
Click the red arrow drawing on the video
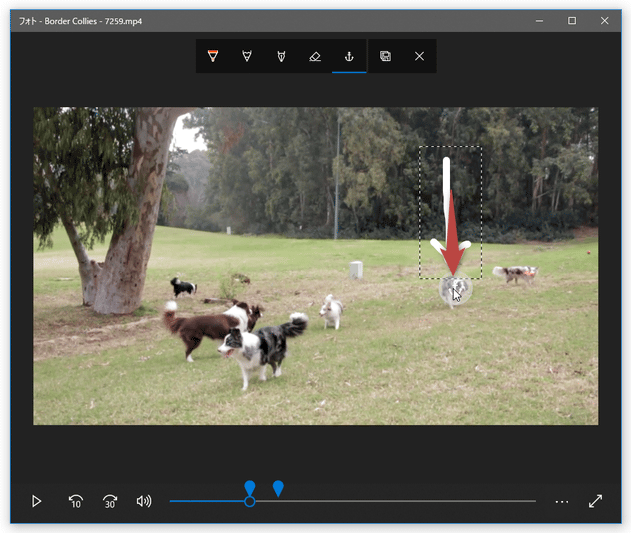click(x=453, y=235)
